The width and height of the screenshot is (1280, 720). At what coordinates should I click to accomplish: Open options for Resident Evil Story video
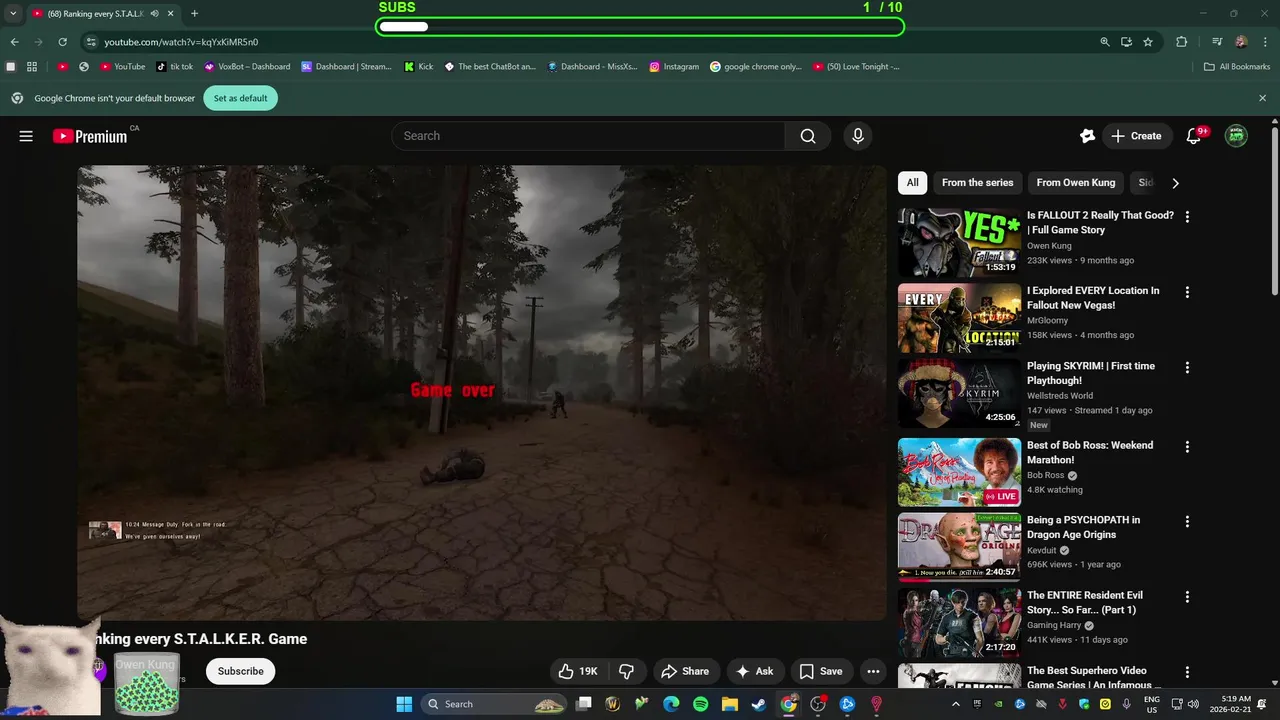[1187, 596]
